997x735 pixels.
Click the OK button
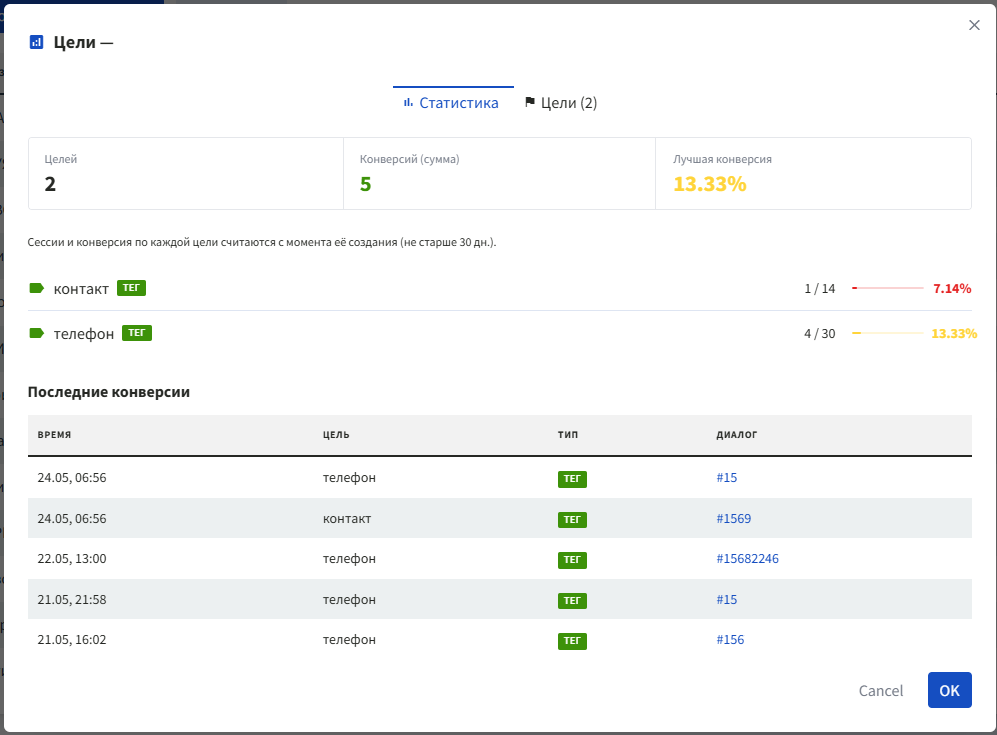click(x=949, y=690)
